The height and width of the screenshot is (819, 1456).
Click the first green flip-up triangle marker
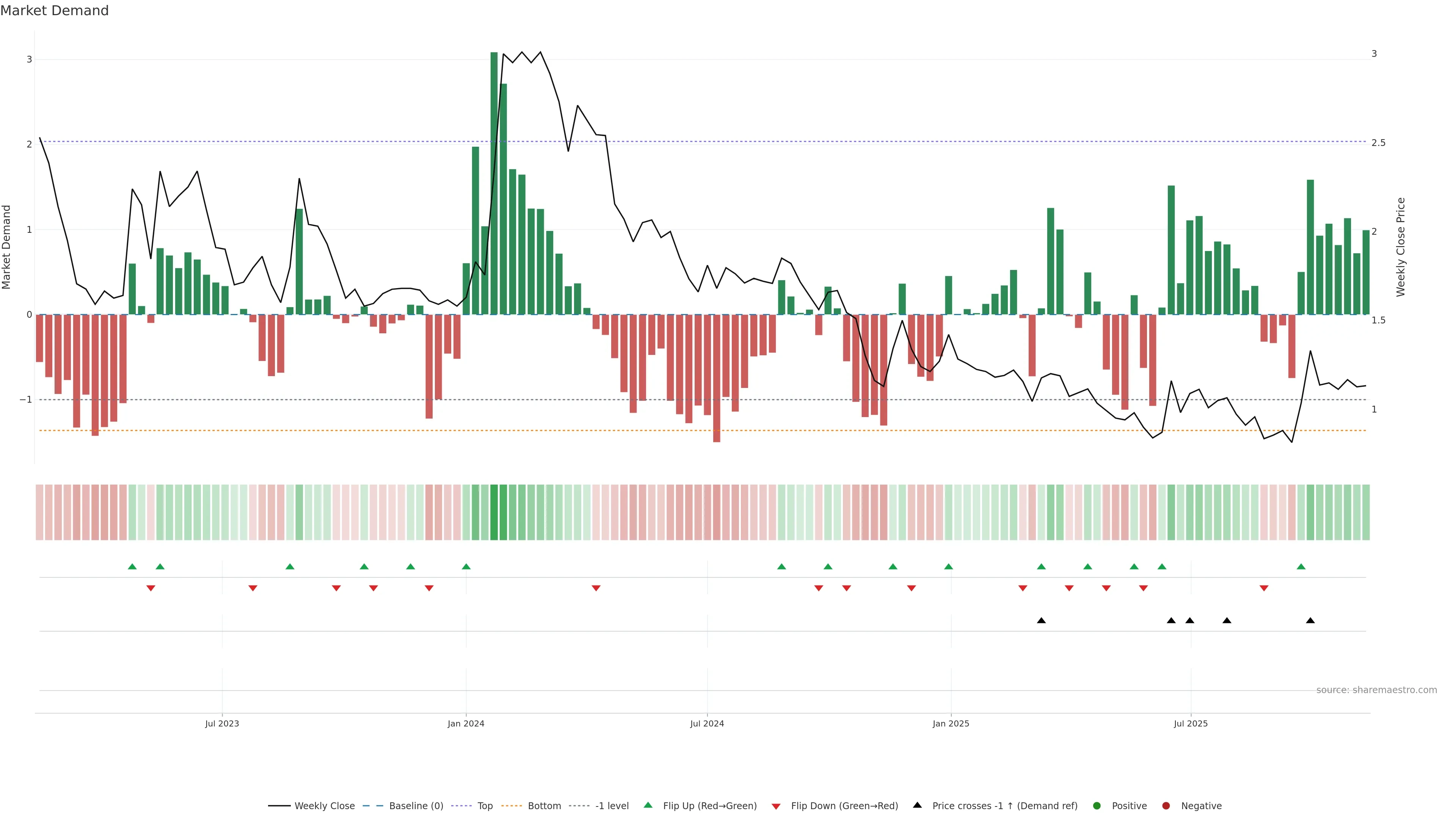(132, 566)
